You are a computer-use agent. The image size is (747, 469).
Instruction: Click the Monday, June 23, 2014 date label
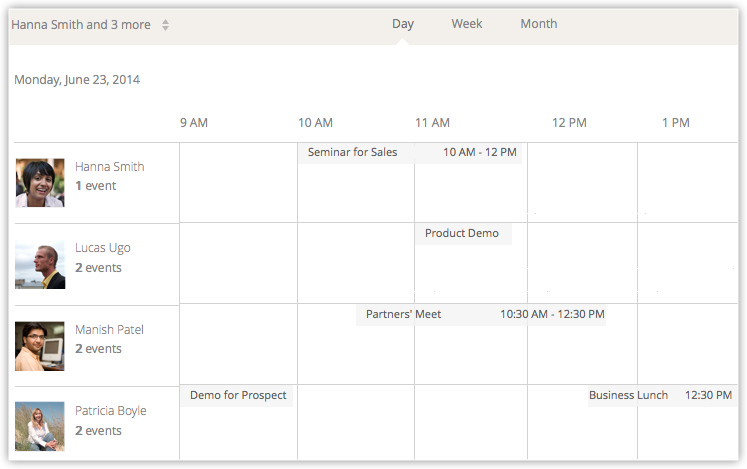[x=77, y=80]
